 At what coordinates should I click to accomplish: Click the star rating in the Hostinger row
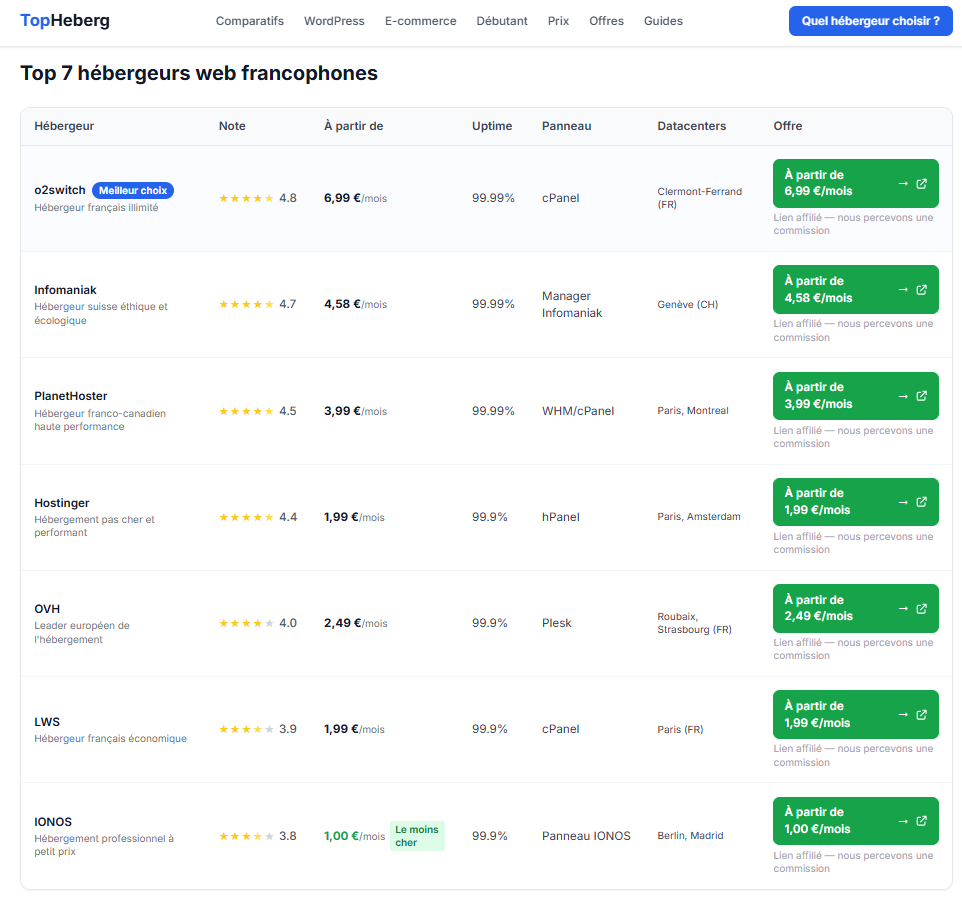click(x=246, y=517)
